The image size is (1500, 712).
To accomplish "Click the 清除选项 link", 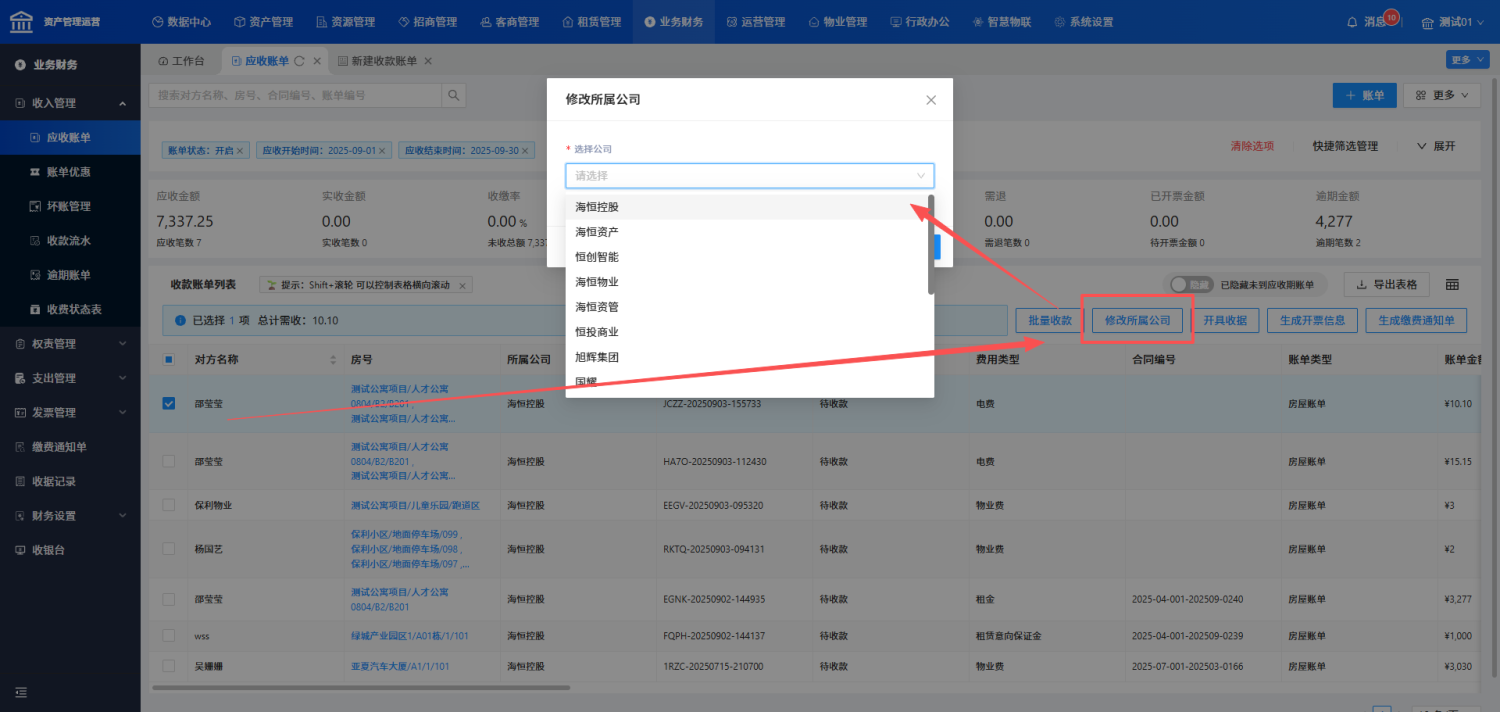I will tap(1252, 147).
